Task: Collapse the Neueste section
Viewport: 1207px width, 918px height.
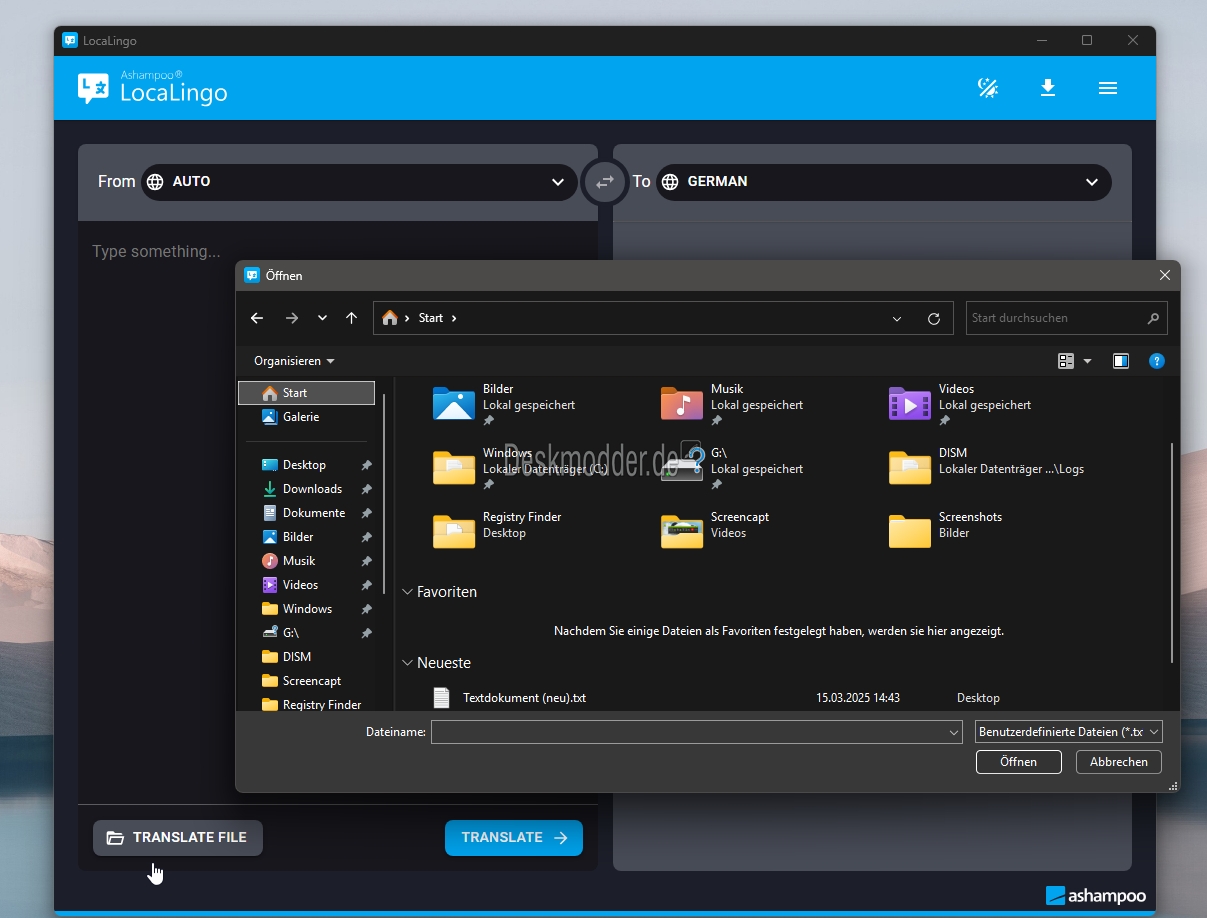Action: click(x=407, y=663)
